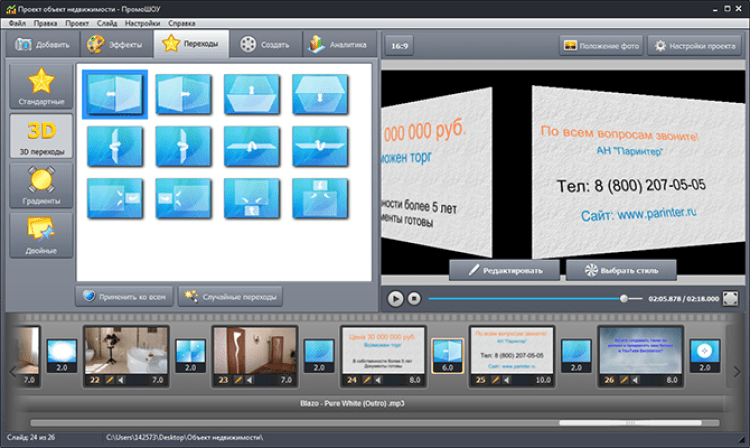Switch to the Добавить tab
The width and height of the screenshot is (750, 448).
click(43, 44)
